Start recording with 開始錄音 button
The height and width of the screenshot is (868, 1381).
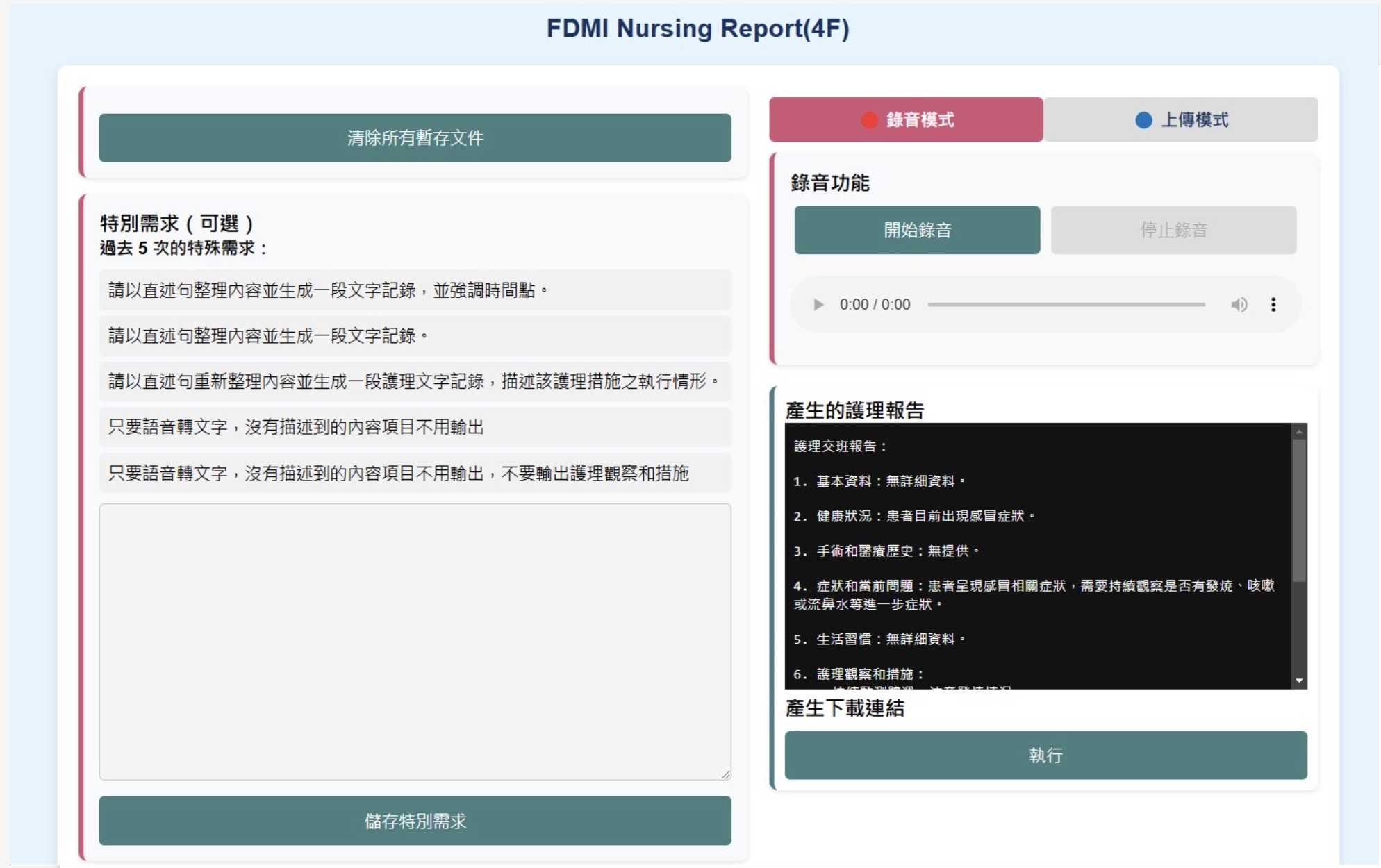tap(917, 230)
